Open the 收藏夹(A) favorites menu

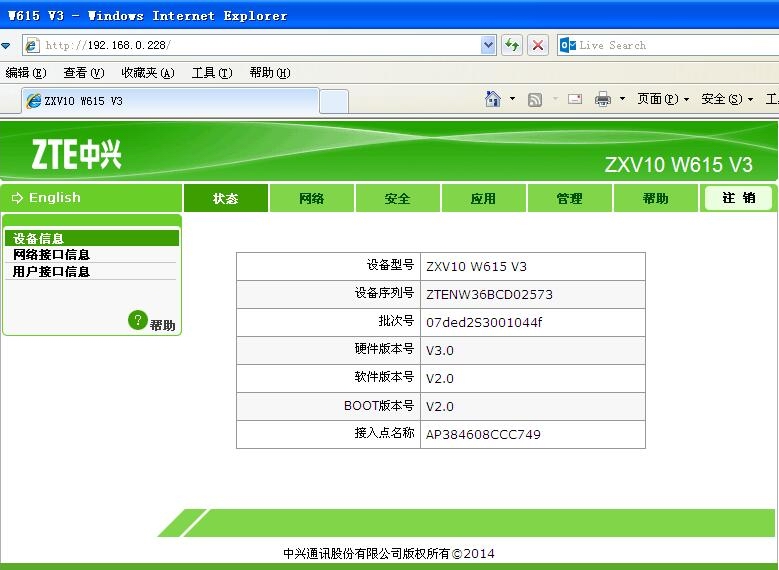[148, 73]
